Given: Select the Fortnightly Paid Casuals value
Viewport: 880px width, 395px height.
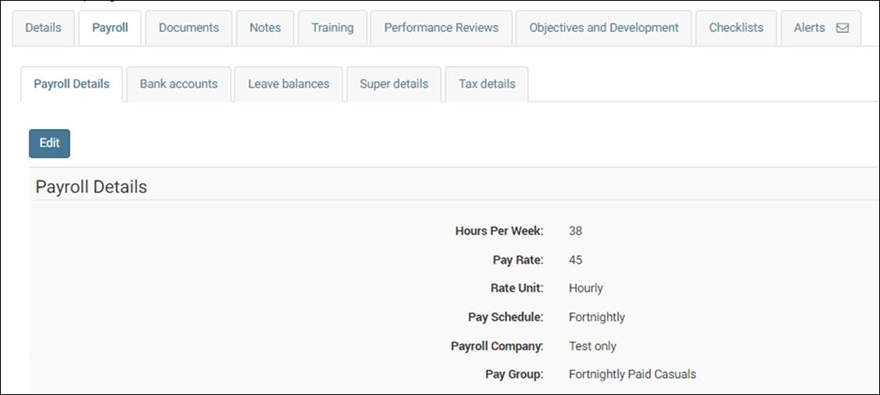Looking at the screenshot, I should tap(632, 374).
